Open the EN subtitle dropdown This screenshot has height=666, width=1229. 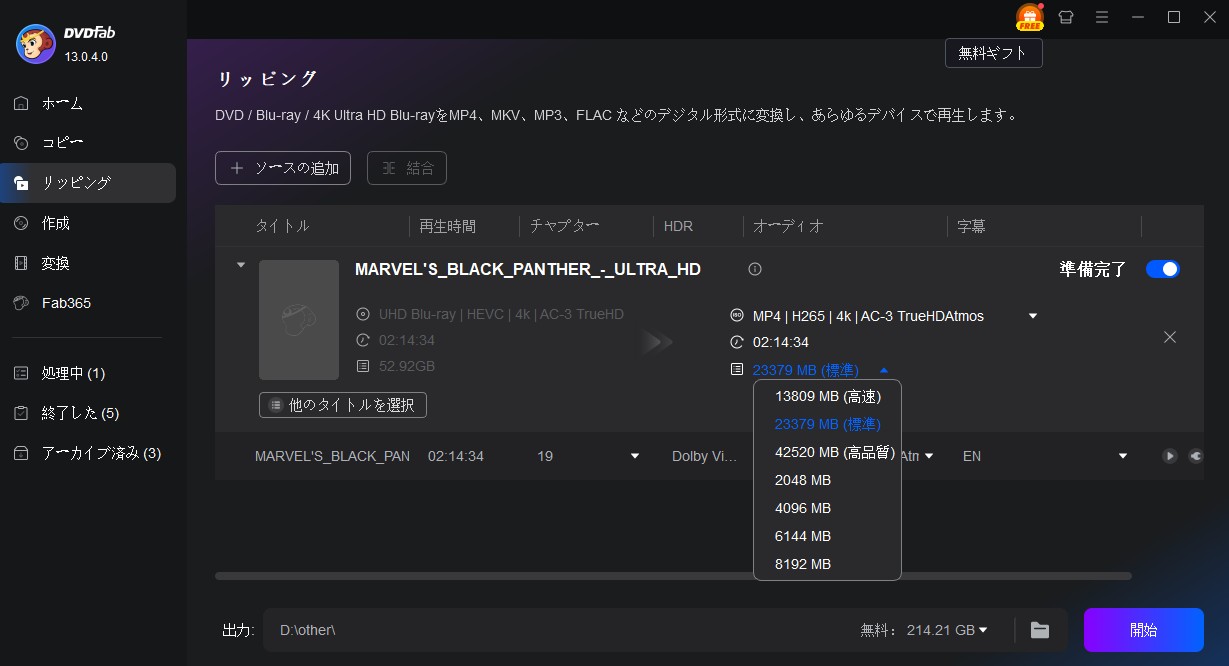pyautogui.click(x=1123, y=456)
